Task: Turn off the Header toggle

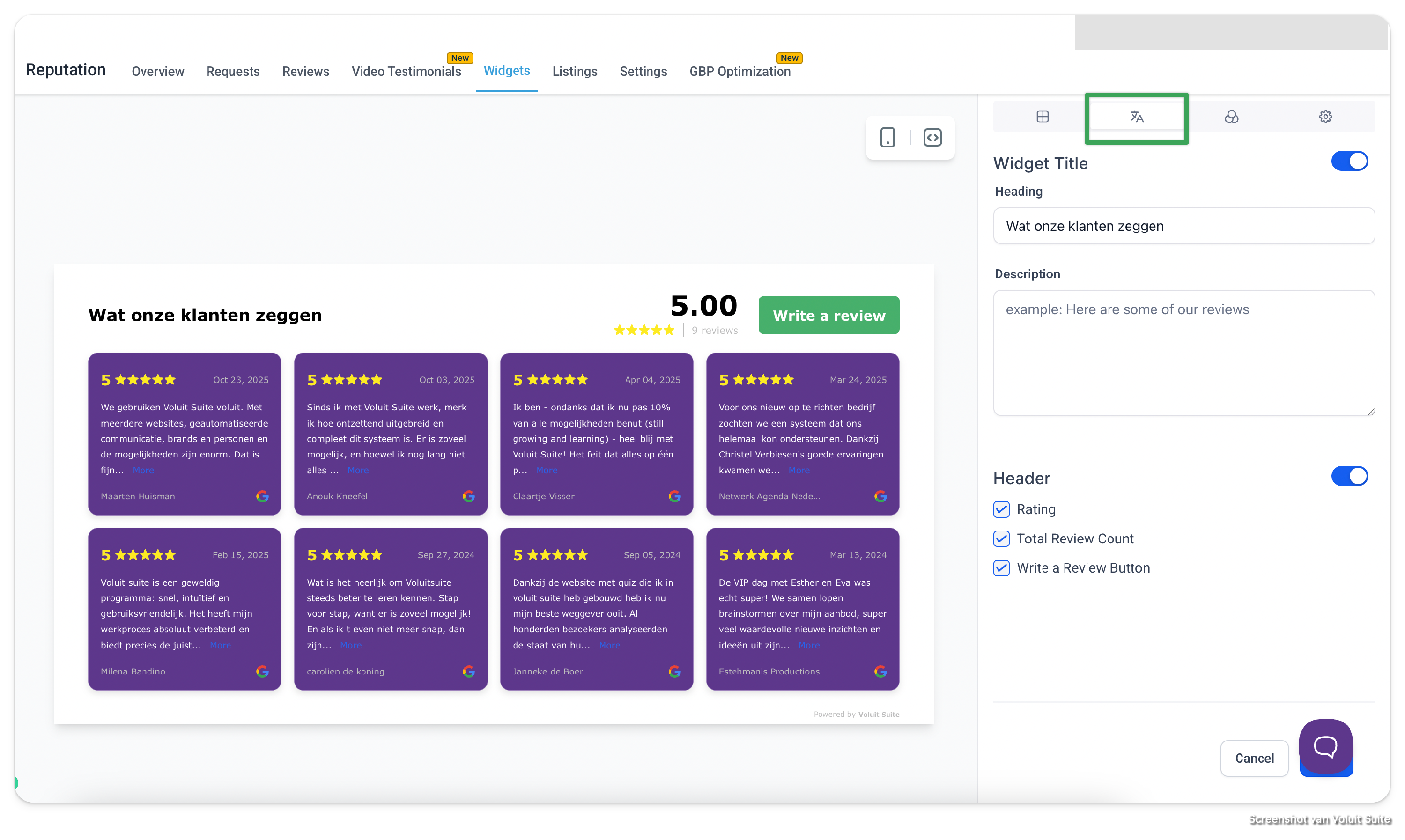Action: 1349,476
